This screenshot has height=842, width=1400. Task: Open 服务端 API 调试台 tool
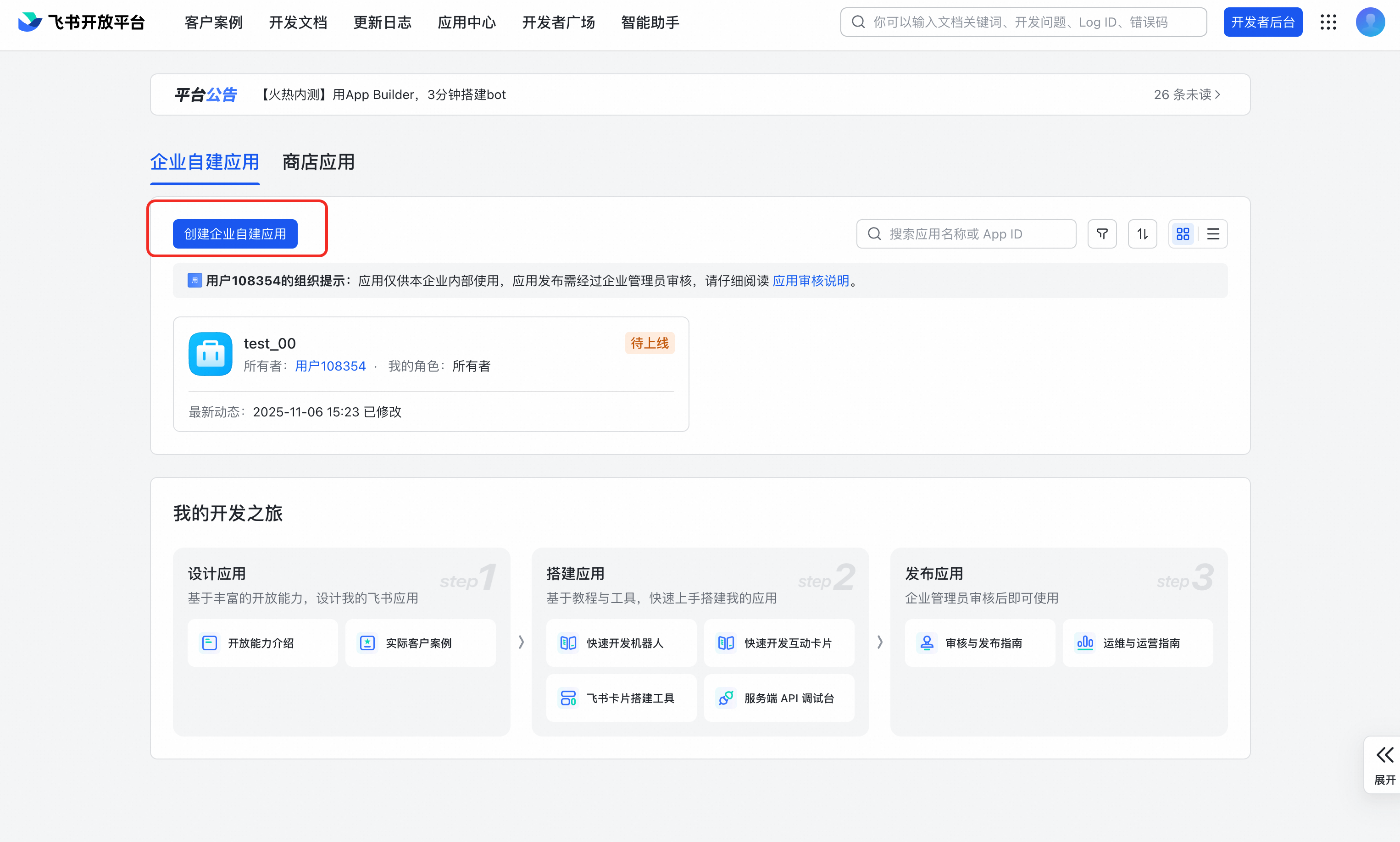click(x=778, y=698)
